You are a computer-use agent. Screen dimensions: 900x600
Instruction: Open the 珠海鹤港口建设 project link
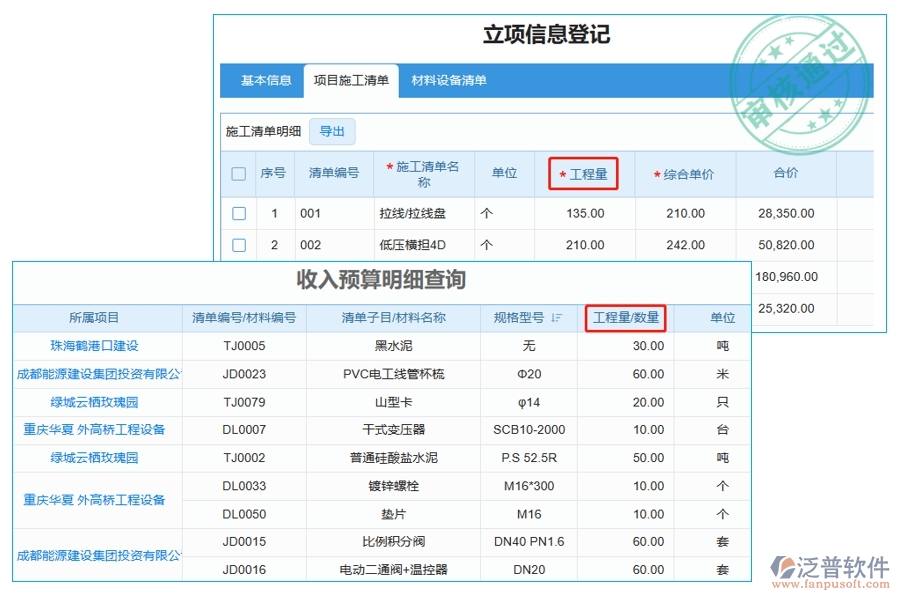[x=96, y=344]
